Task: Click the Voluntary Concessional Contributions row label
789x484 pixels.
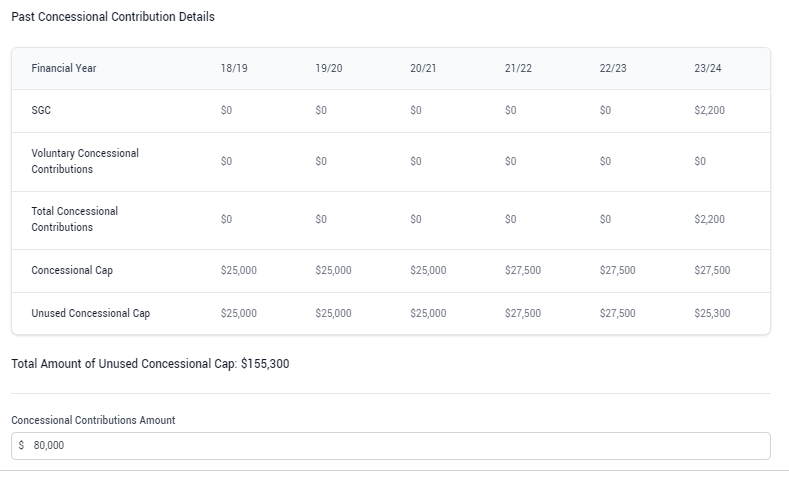Action: (85, 161)
